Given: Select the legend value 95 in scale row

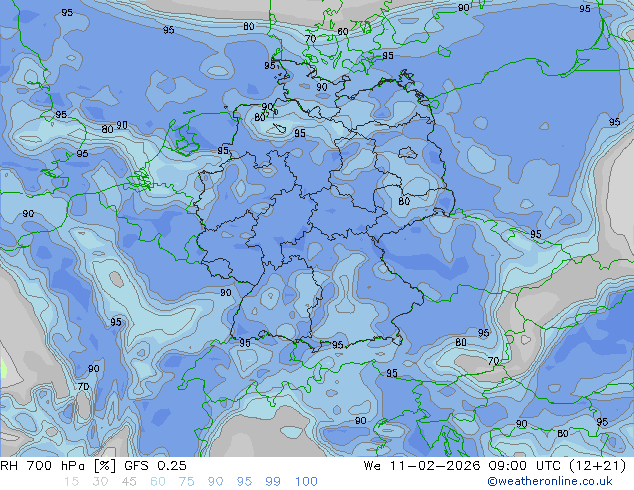Looking at the screenshot, I should coord(244,482).
